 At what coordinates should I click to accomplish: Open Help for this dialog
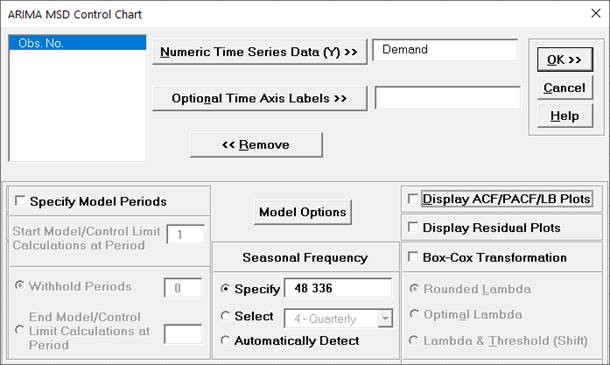564,116
